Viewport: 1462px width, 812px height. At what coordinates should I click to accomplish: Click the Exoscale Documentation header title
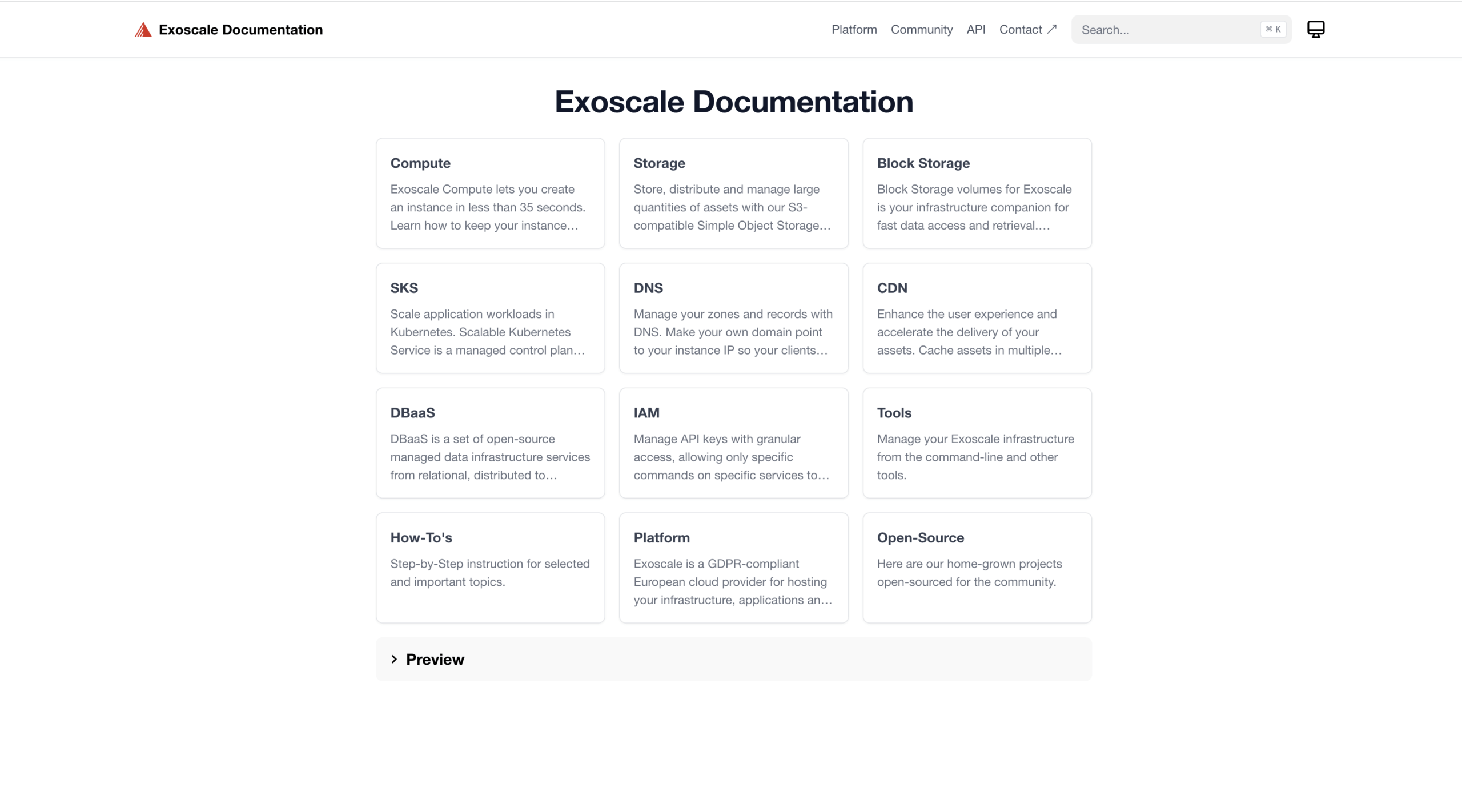(x=240, y=30)
